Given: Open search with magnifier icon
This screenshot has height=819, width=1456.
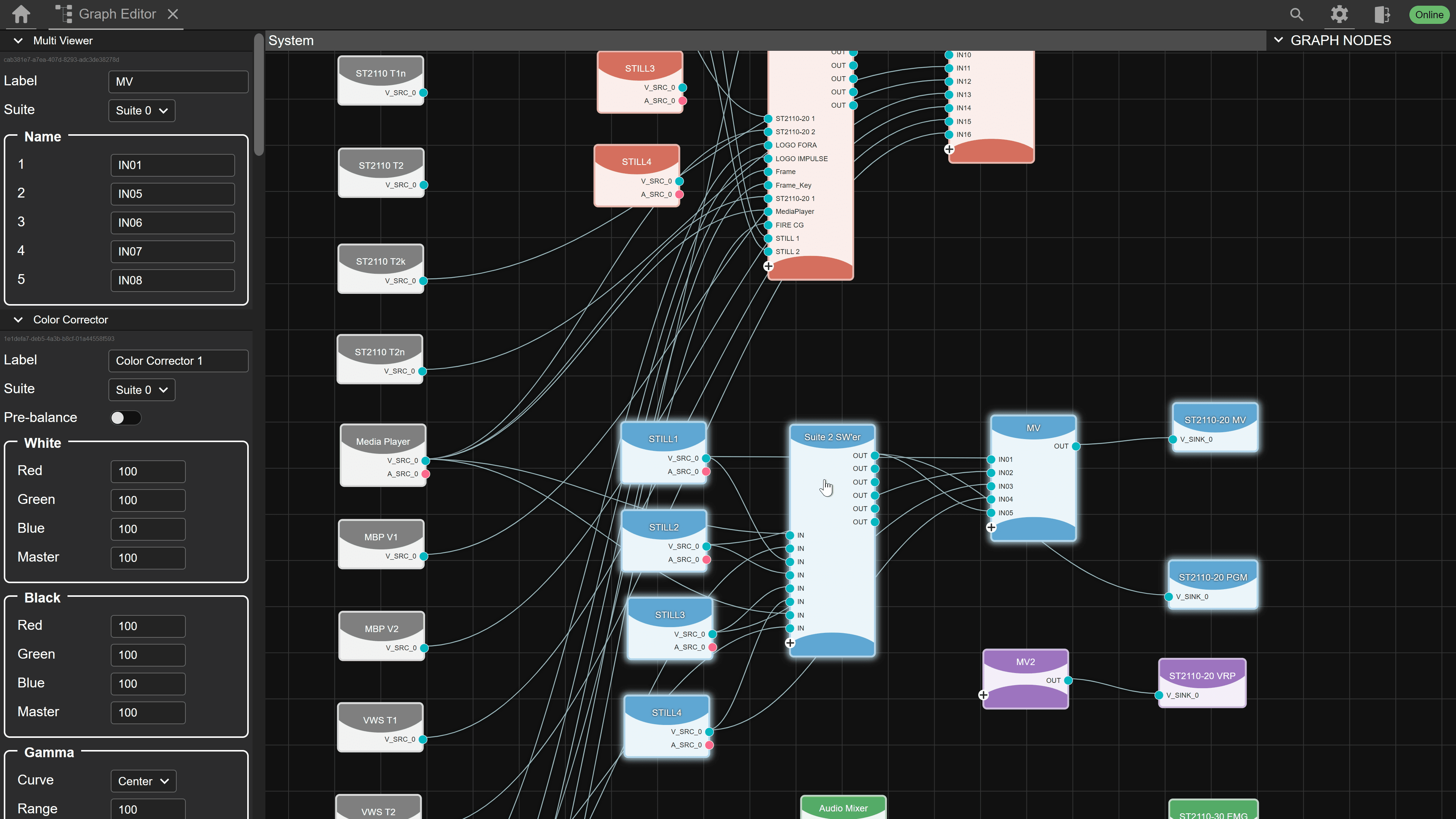Looking at the screenshot, I should (x=1297, y=15).
